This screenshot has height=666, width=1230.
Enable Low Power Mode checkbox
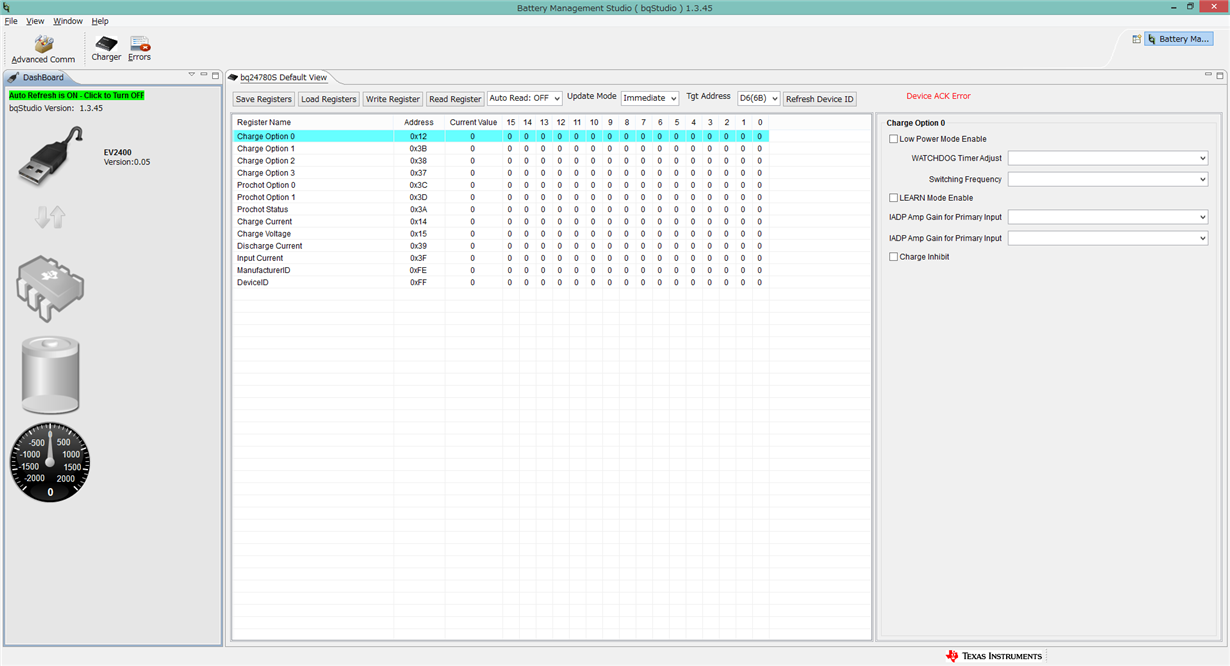[894, 139]
